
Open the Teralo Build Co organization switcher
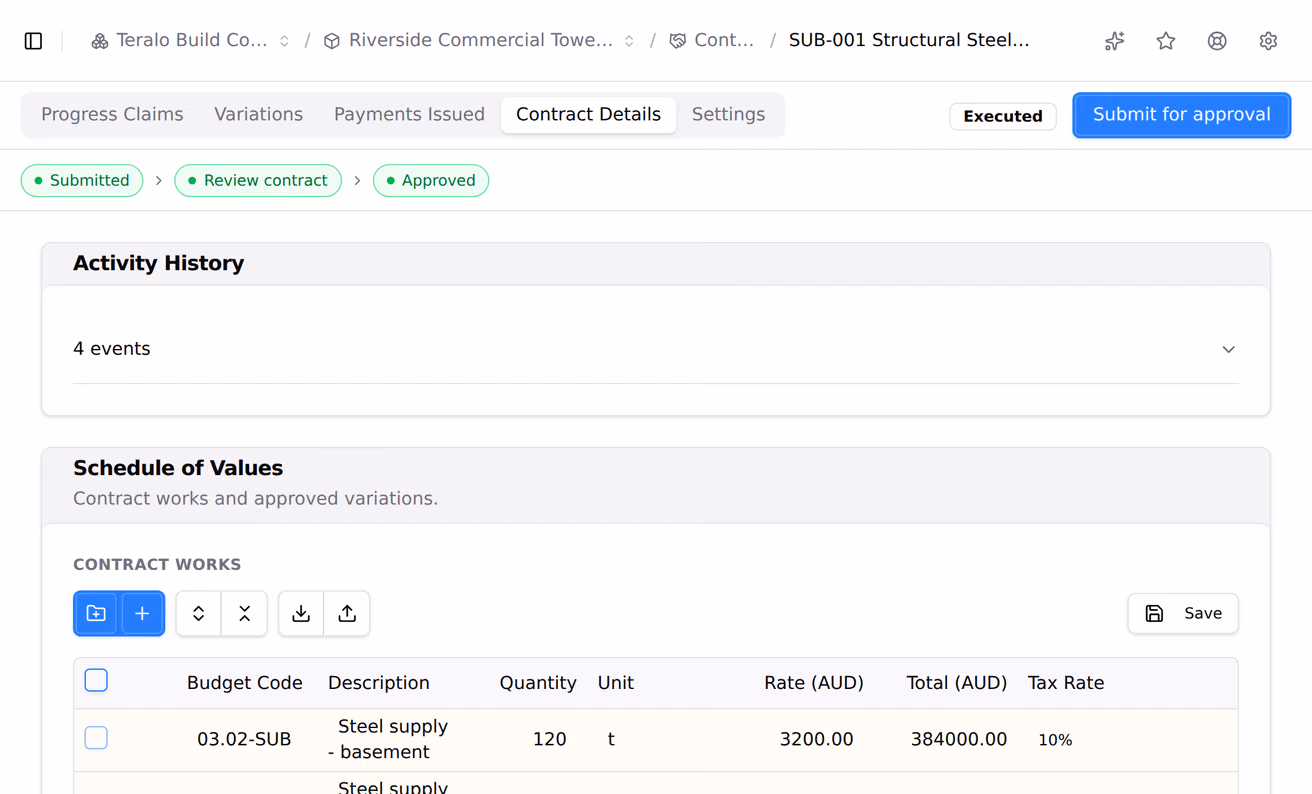(x=284, y=41)
